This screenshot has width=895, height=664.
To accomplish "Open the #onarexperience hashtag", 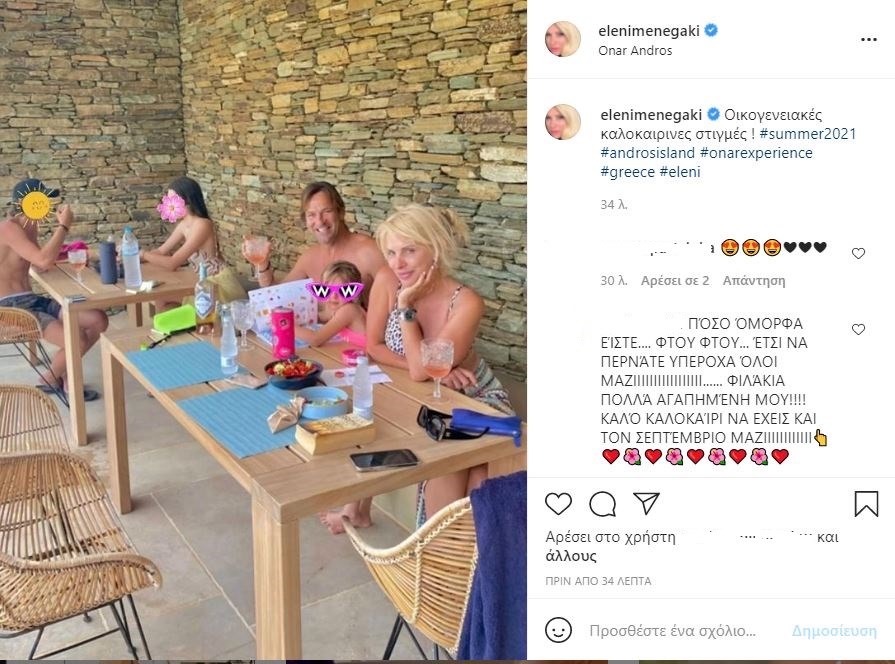I will pyautogui.click(x=756, y=153).
